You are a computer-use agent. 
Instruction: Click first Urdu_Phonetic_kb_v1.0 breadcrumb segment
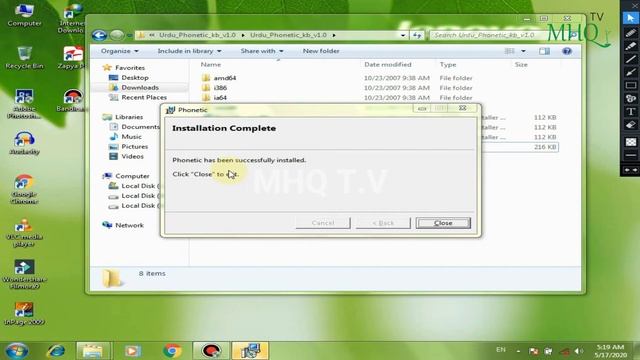point(197,35)
